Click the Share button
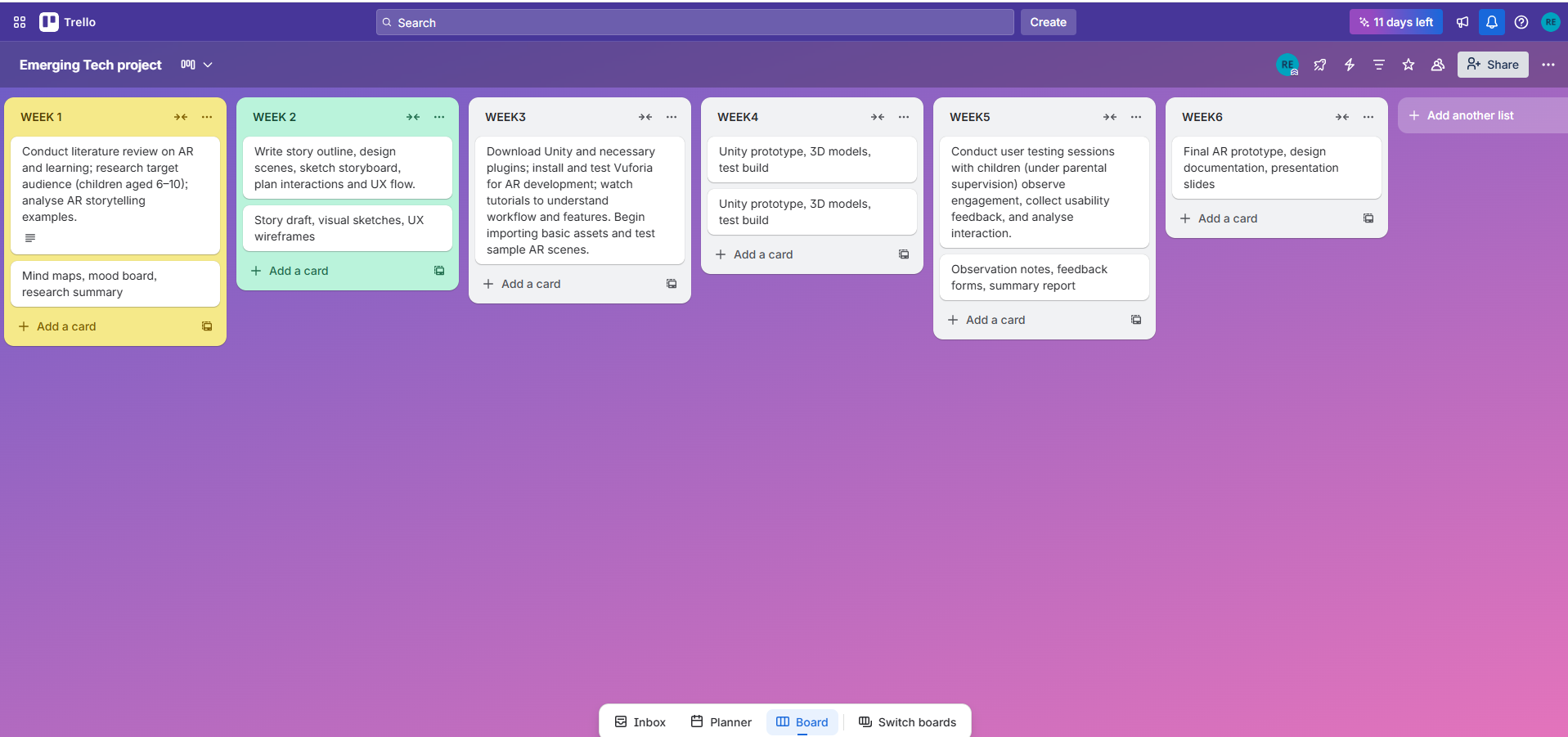The height and width of the screenshot is (737, 1568). click(x=1492, y=65)
